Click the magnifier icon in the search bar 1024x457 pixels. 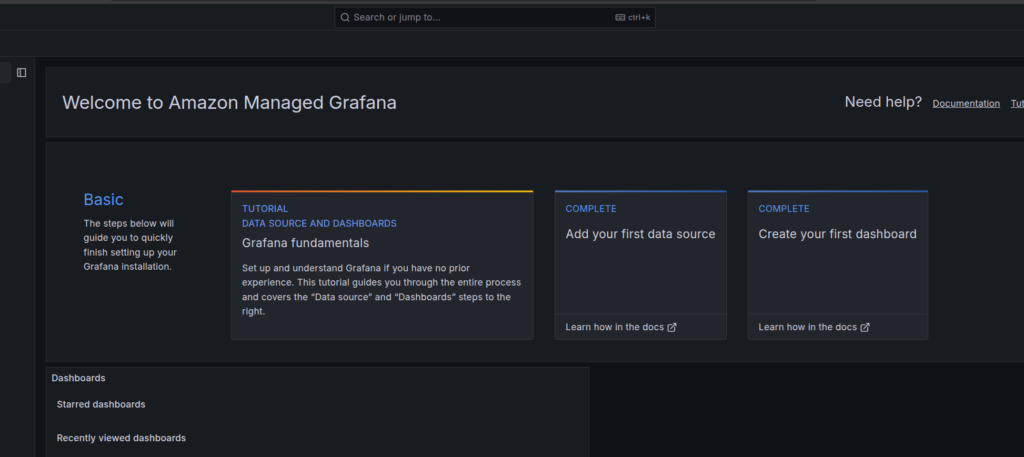[x=344, y=17]
